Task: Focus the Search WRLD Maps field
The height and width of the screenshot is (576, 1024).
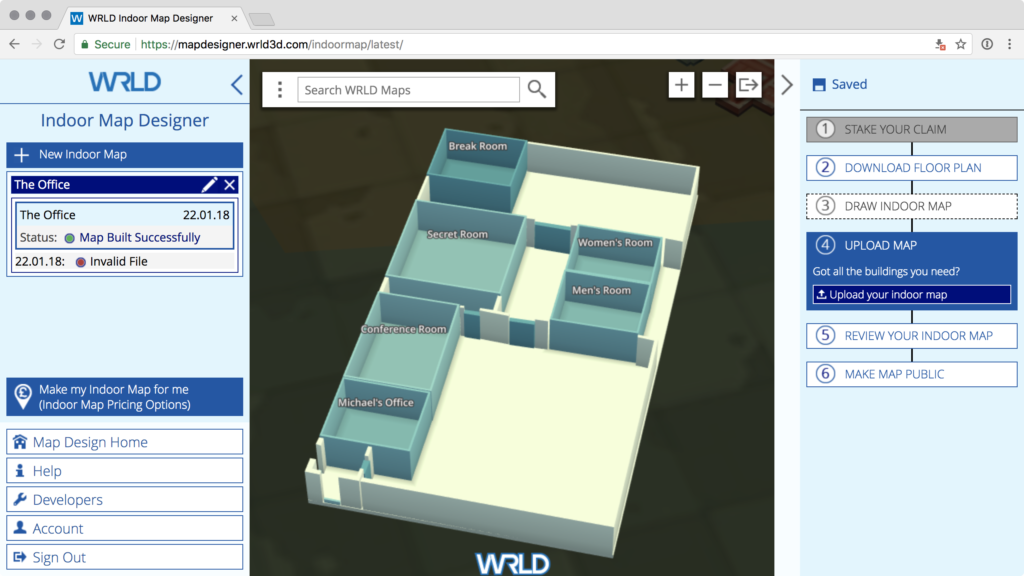Action: click(x=408, y=89)
